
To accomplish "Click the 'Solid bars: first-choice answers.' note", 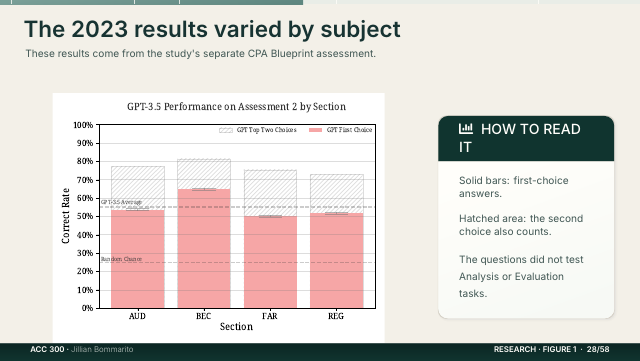I will (x=513, y=187).
